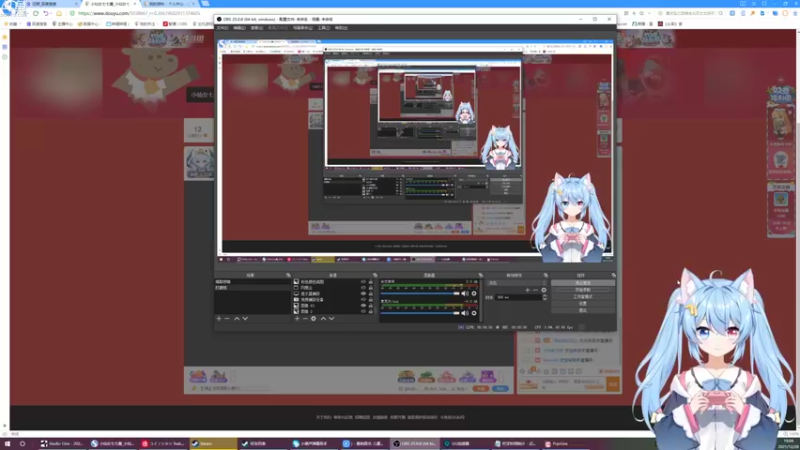Viewport: 800px width, 450px height.
Task: Lock the Display Capture source
Action: (371, 293)
